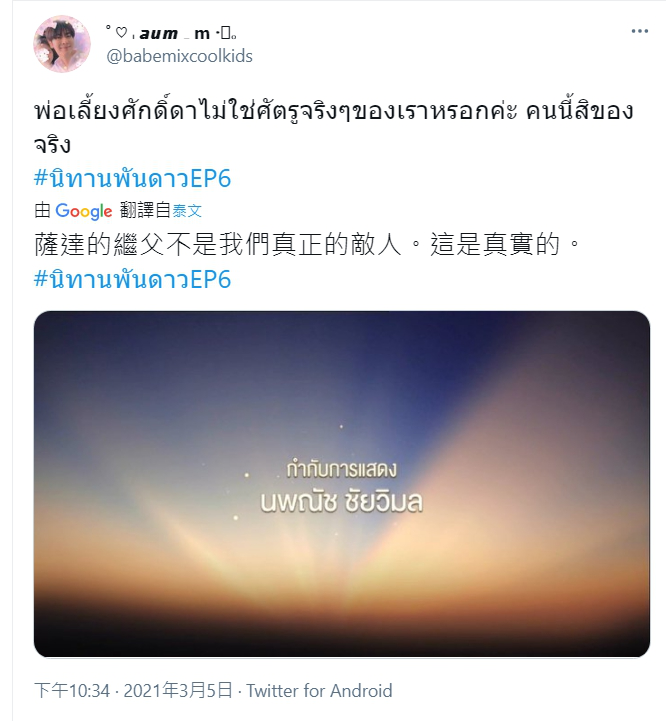Open the Twitter for Android source link
The width and height of the screenshot is (666, 721).
(x=319, y=691)
